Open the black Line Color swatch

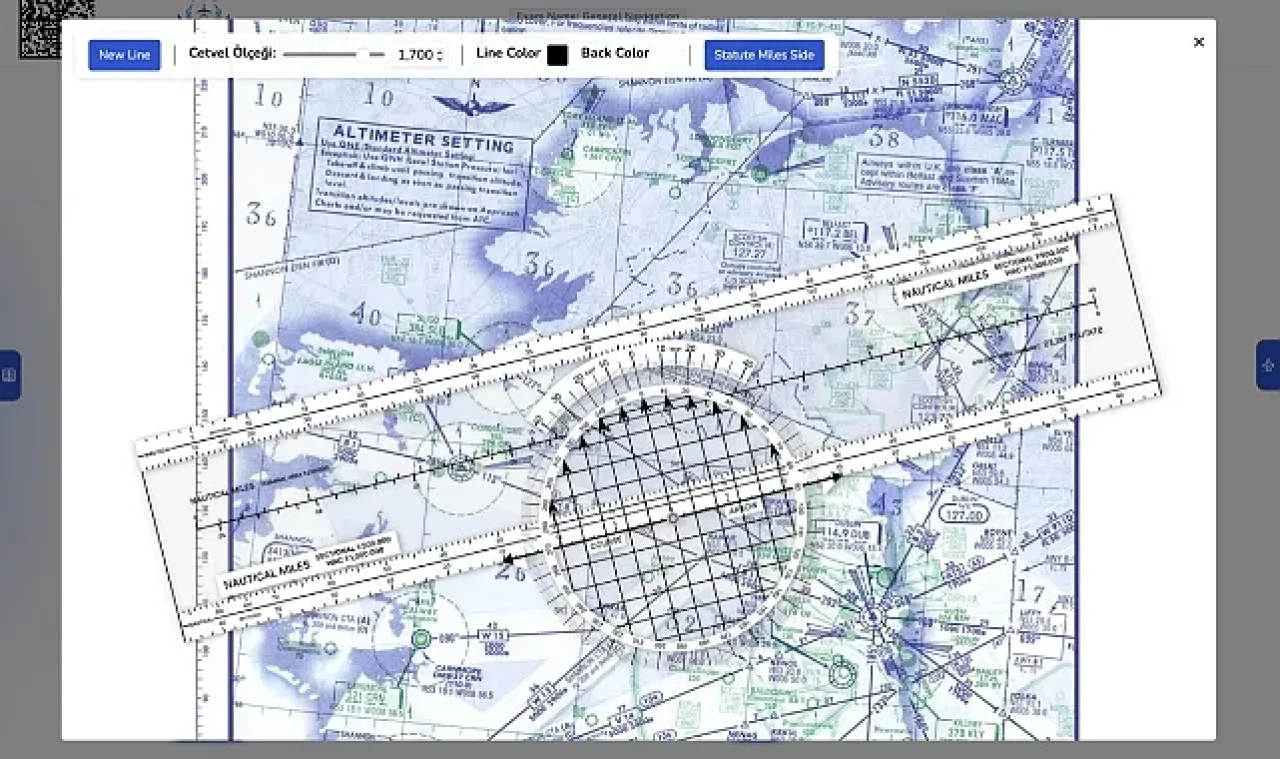point(557,55)
